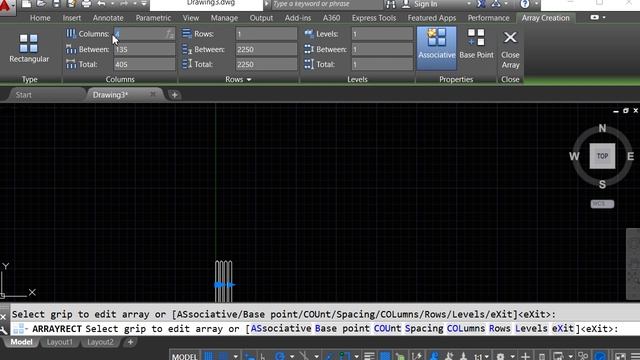
Task: Click the Columns Total field with 405
Action: point(144,64)
